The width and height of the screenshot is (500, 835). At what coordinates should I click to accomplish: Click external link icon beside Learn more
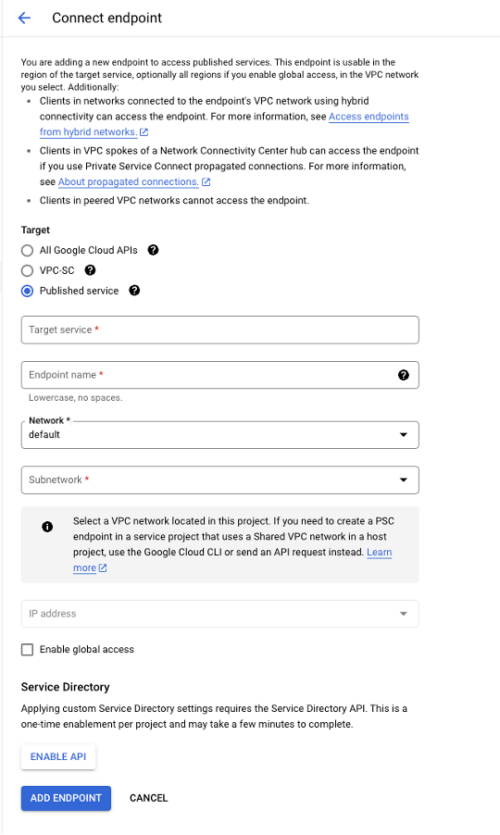(x=103, y=568)
